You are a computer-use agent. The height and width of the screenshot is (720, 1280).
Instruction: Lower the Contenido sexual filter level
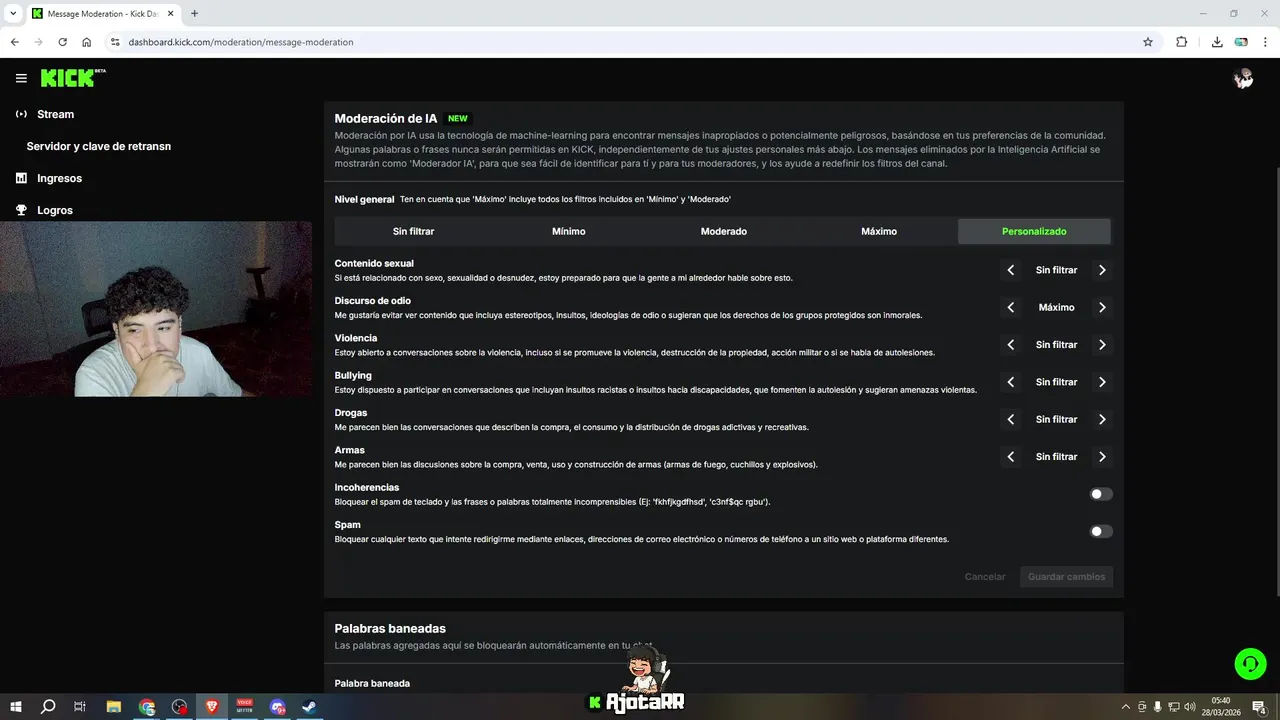[x=1011, y=270]
